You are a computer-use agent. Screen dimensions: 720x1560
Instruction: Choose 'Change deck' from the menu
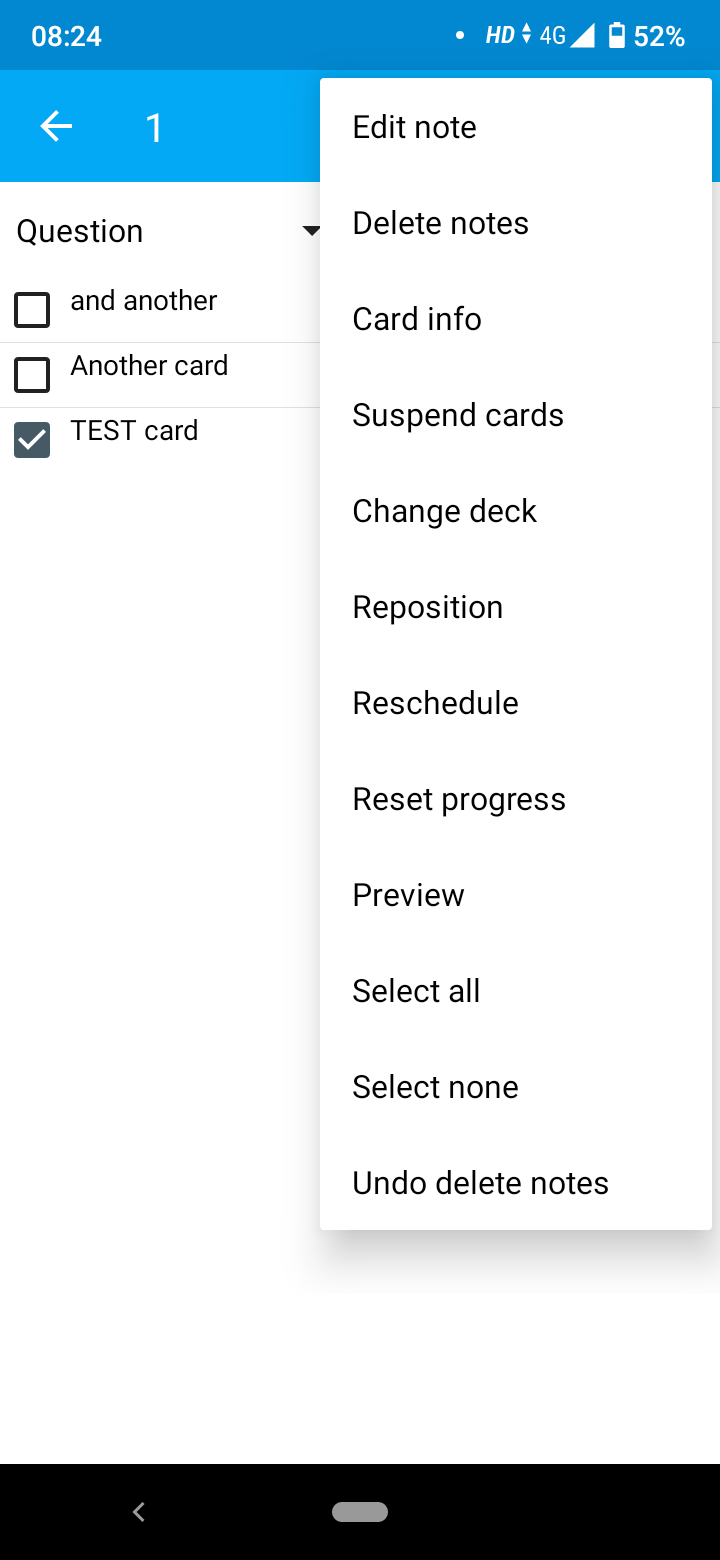pos(444,511)
